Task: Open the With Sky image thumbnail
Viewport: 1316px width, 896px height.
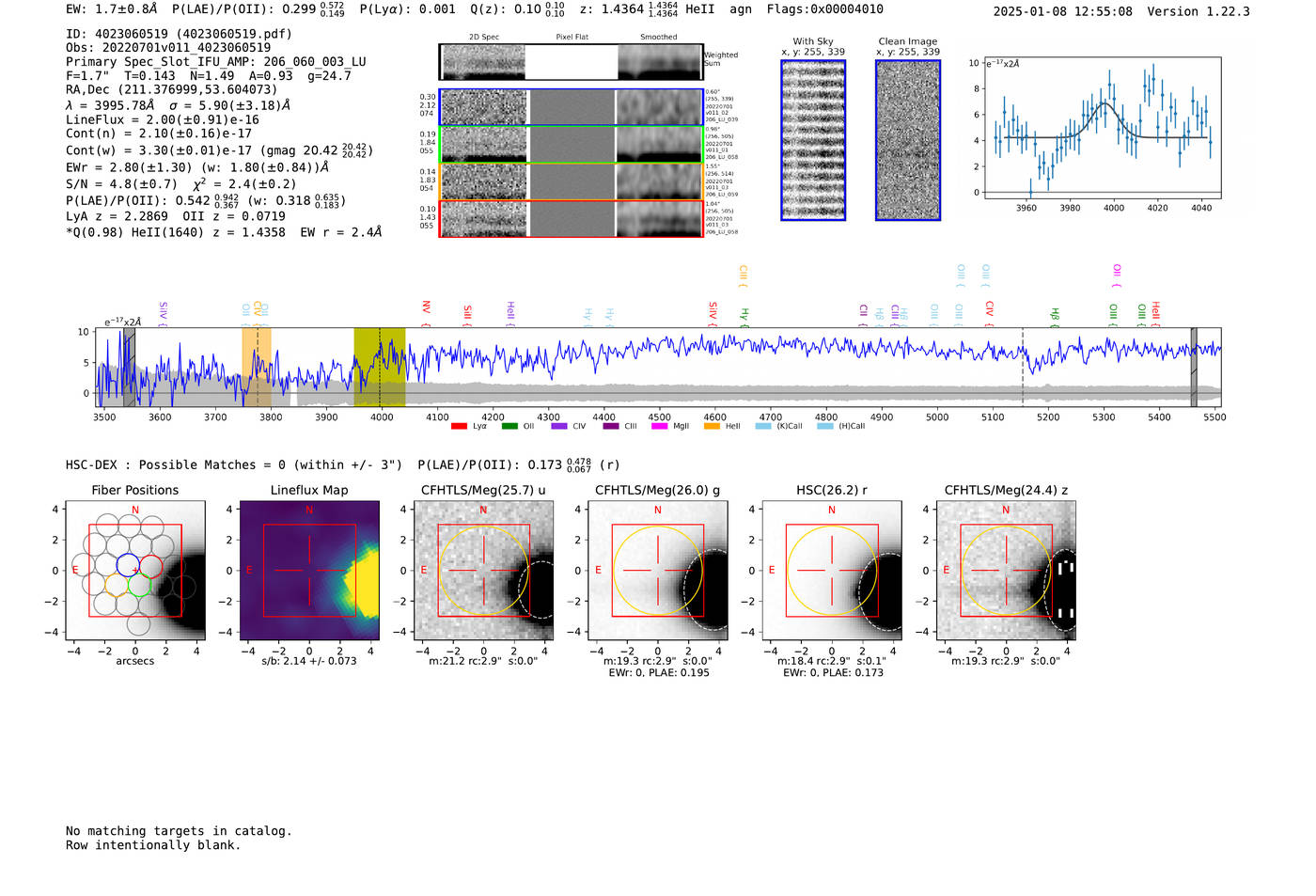Action: (x=813, y=140)
